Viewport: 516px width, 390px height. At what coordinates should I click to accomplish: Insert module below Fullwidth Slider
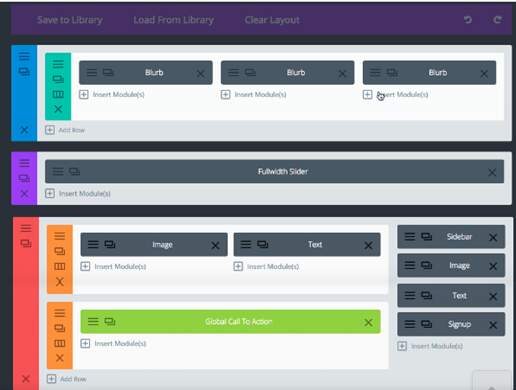(x=78, y=194)
